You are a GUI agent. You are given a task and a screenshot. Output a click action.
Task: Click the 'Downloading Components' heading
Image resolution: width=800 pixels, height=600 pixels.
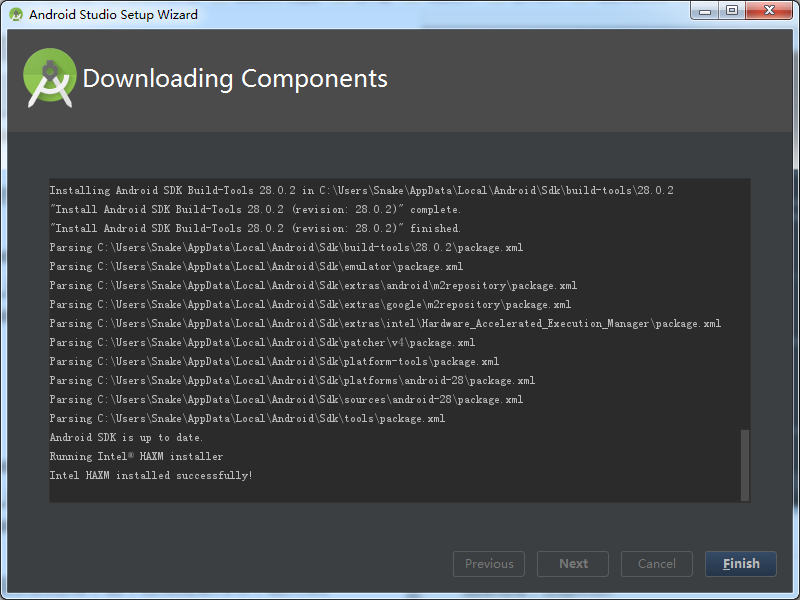(235, 79)
